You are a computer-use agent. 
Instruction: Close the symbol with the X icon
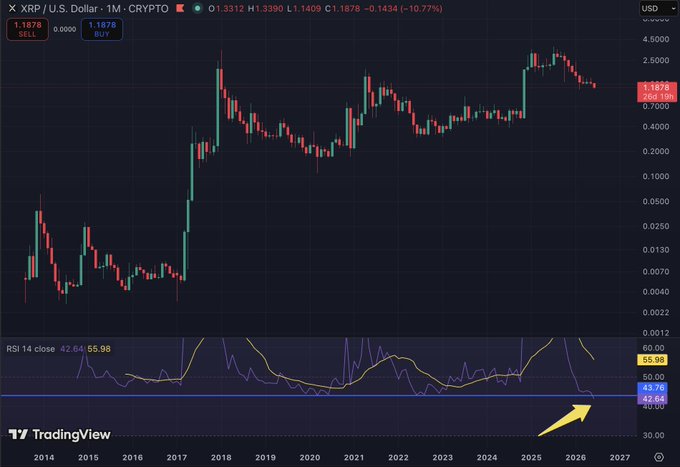pos(12,8)
